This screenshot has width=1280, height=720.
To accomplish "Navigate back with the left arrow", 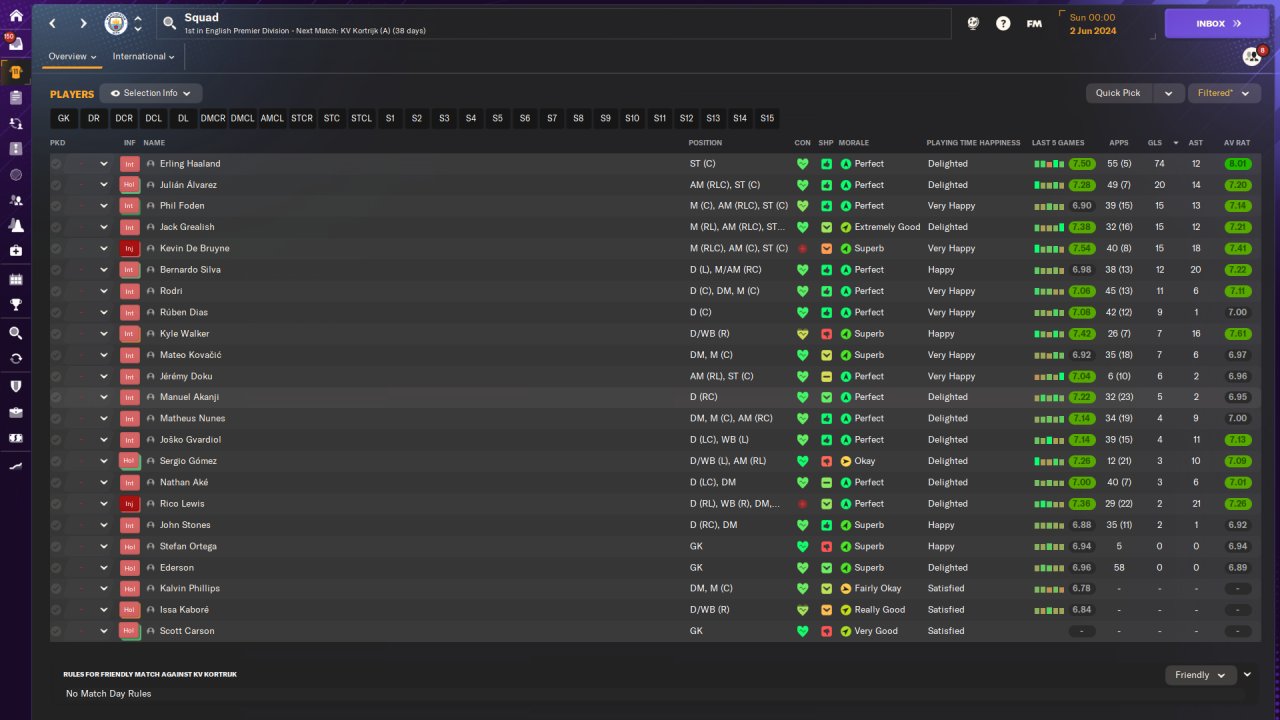I will [x=53, y=23].
